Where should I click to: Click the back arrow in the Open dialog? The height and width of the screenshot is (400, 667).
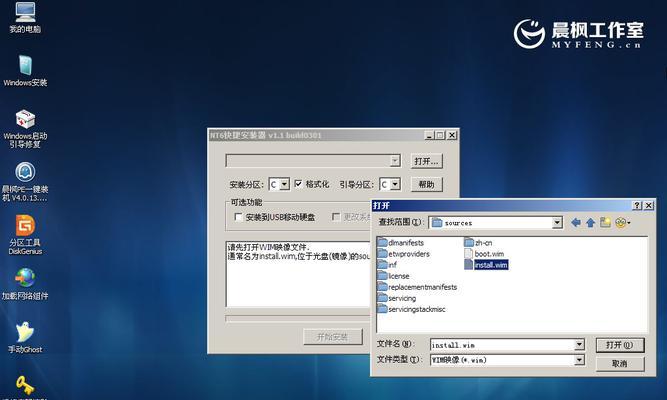pyautogui.click(x=575, y=222)
